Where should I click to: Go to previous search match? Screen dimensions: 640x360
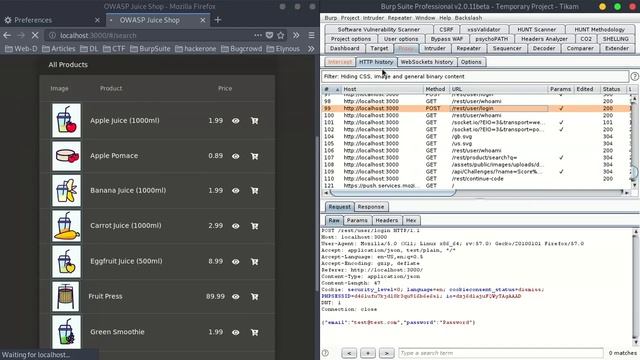[349, 353]
